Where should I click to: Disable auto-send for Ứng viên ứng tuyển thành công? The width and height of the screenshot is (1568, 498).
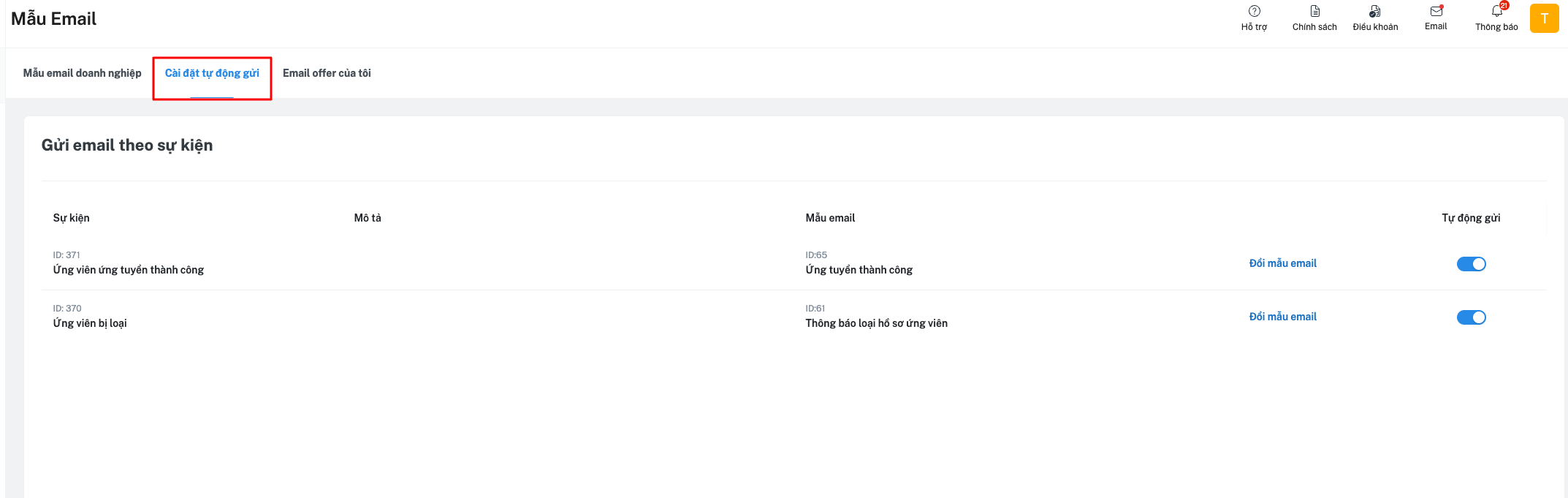click(x=1471, y=264)
